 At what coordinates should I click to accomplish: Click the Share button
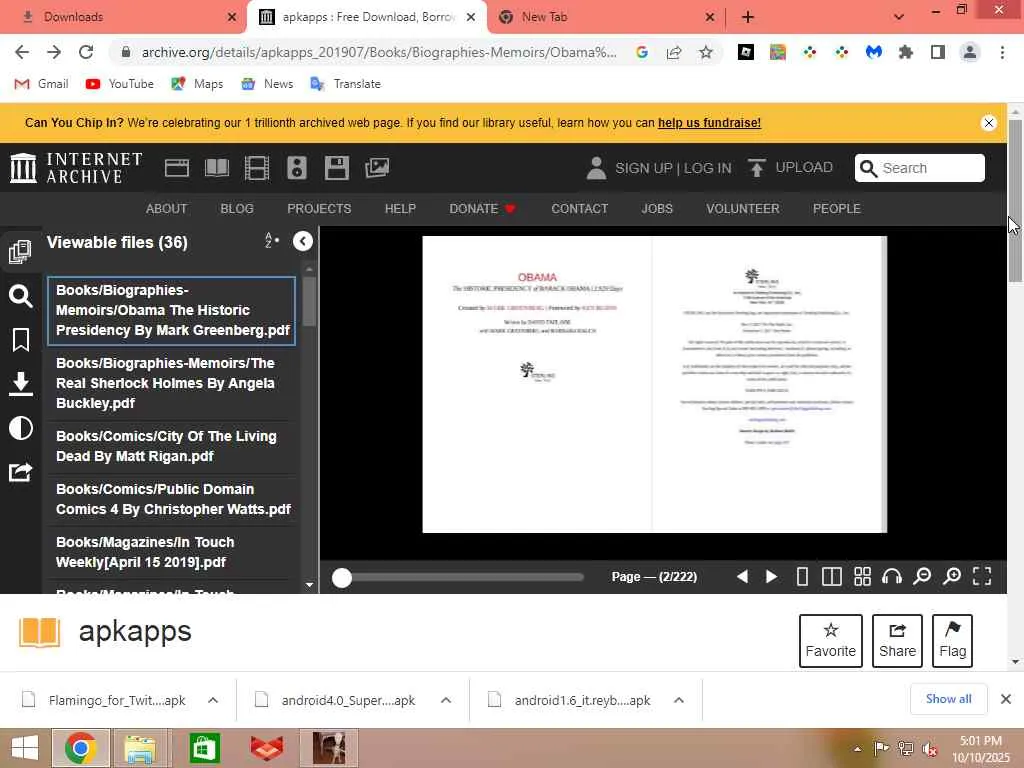[897, 641]
